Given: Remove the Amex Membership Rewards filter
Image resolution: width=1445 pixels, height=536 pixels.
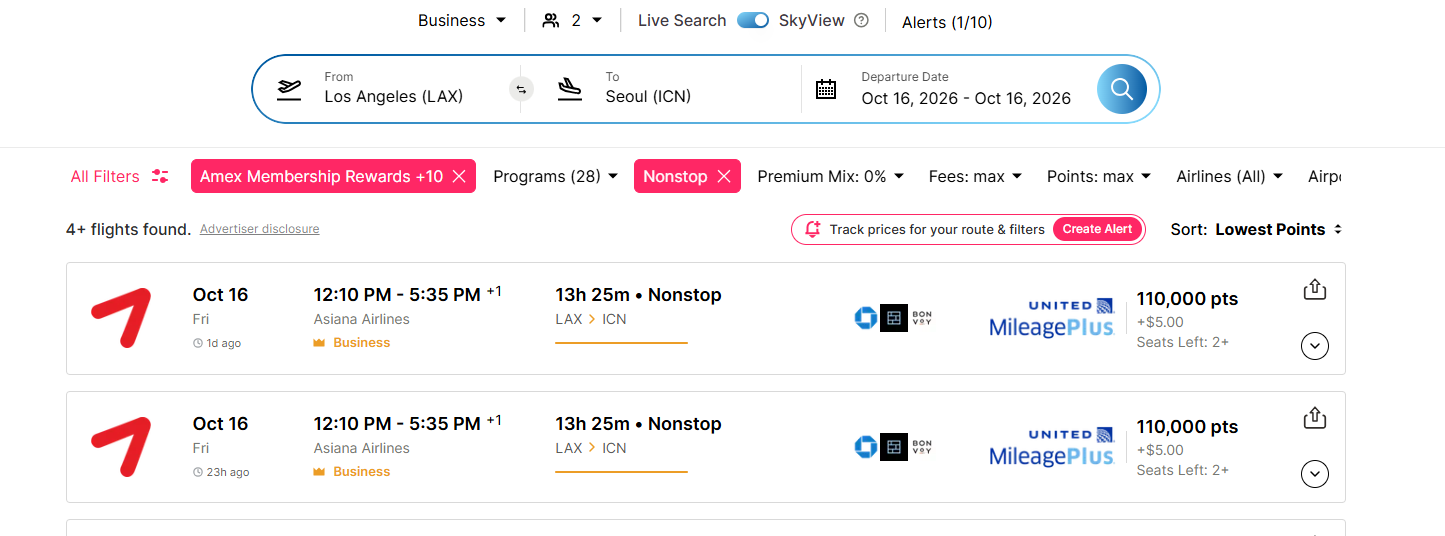Looking at the screenshot, I should 459,176.
